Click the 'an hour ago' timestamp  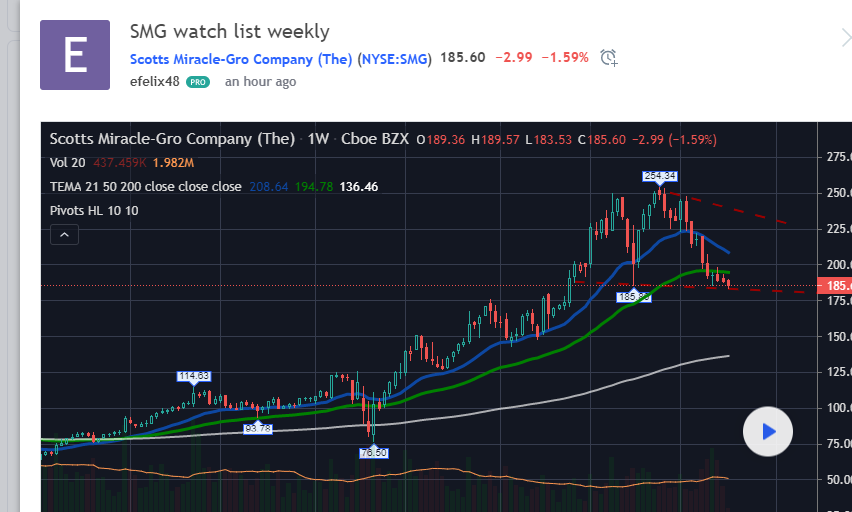coord(260,82)
